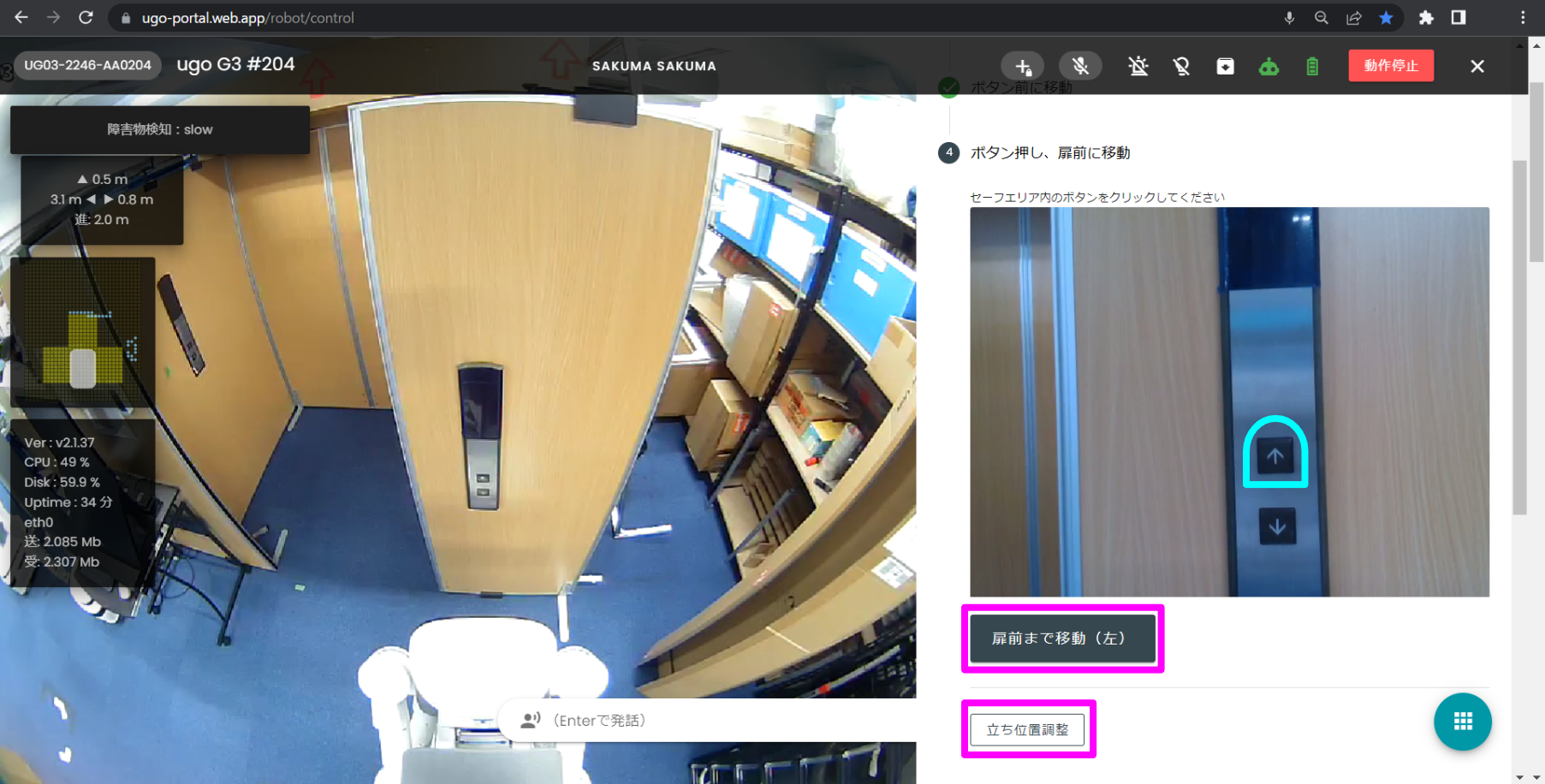Open the browser side panel icon
This screenshot has width=1545, height=784.
[x=1459, y=18]
